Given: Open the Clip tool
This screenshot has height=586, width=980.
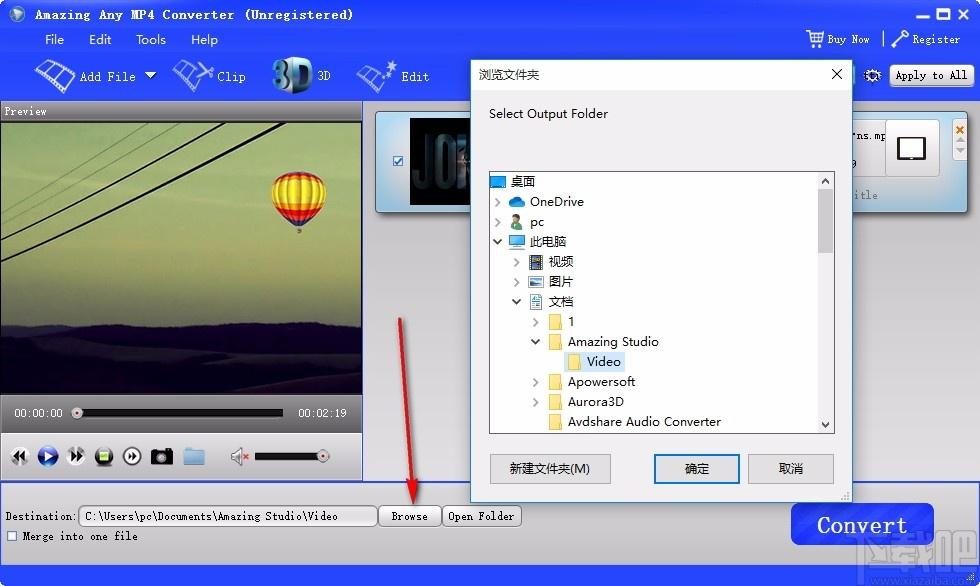Looking at the screenshot, I should [209, 76].
